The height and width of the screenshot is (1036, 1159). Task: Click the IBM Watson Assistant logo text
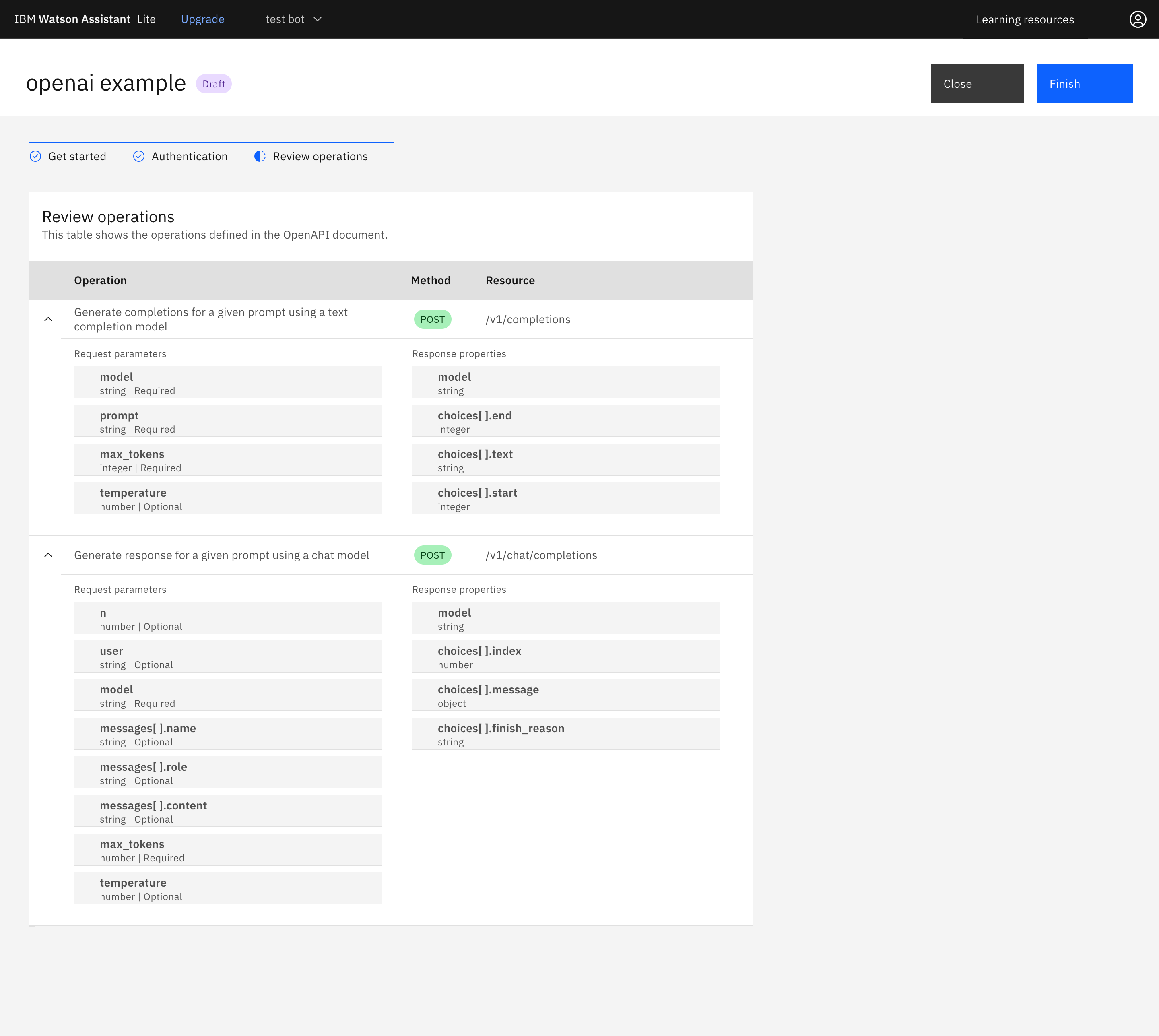pos(85,19)
